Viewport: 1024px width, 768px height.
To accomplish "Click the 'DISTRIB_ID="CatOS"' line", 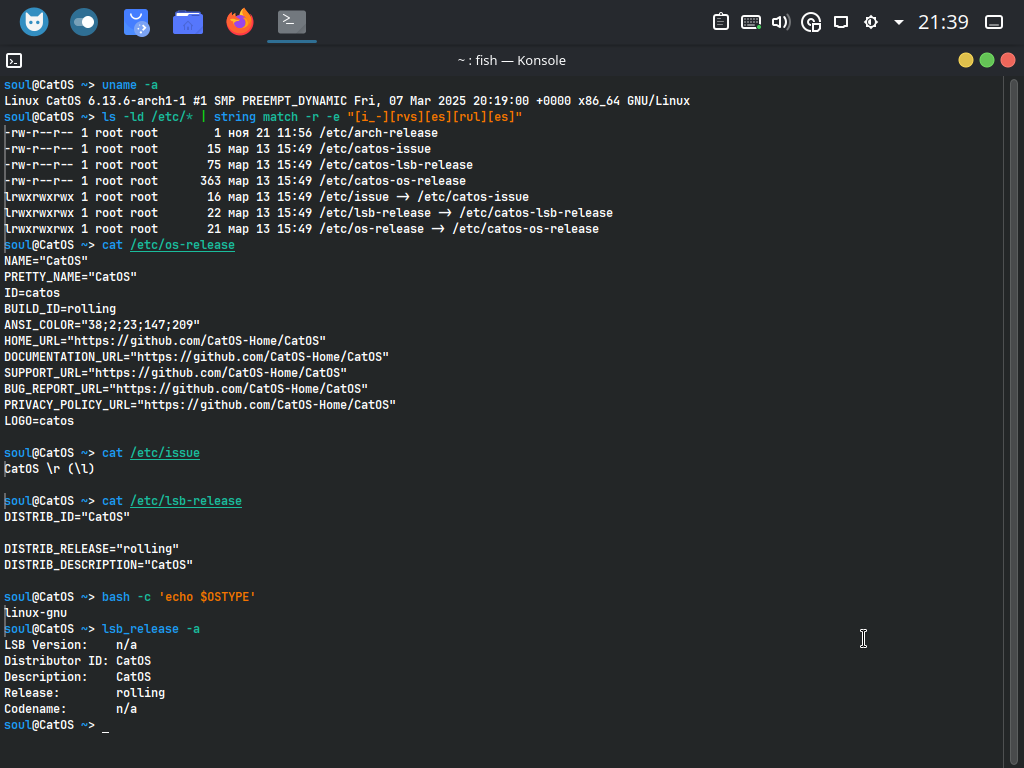I will coord(67,517).
